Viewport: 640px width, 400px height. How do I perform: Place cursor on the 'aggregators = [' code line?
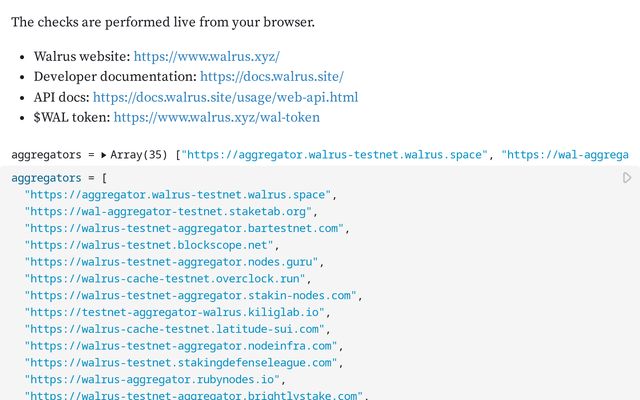[x=58, y=177]
